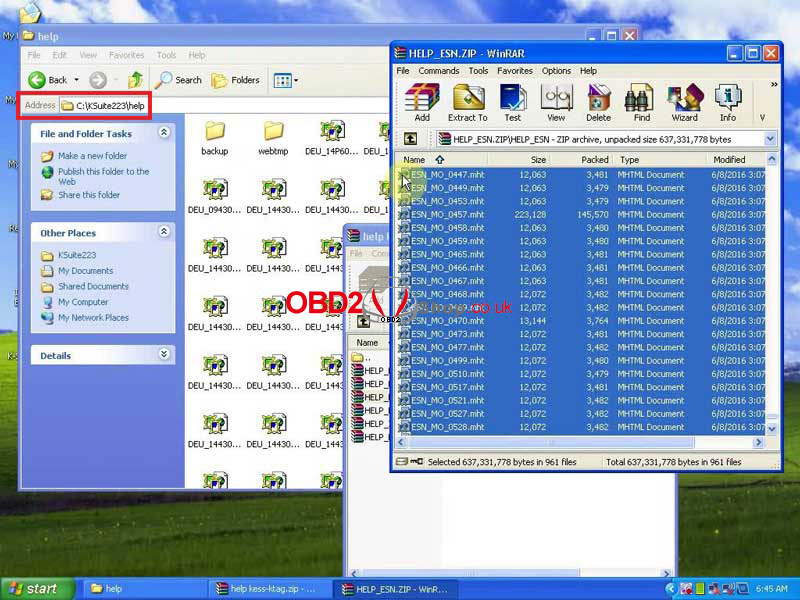Select the webtmp folder in Explorer
800x600 pixels.
(x=273, y=138)
